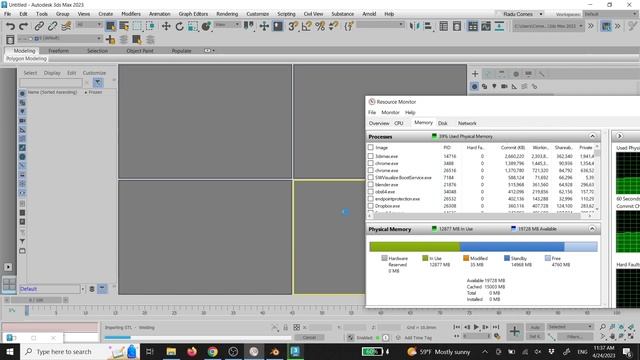
Task: Activate the Select and Scale tool
Action: [x=193, y=27]
